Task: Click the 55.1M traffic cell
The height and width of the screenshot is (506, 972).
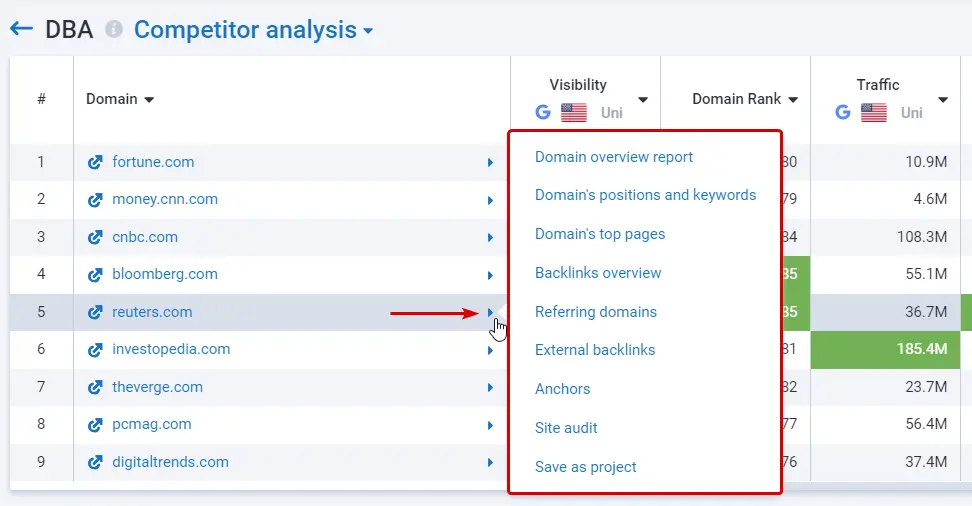Action: 885,275
